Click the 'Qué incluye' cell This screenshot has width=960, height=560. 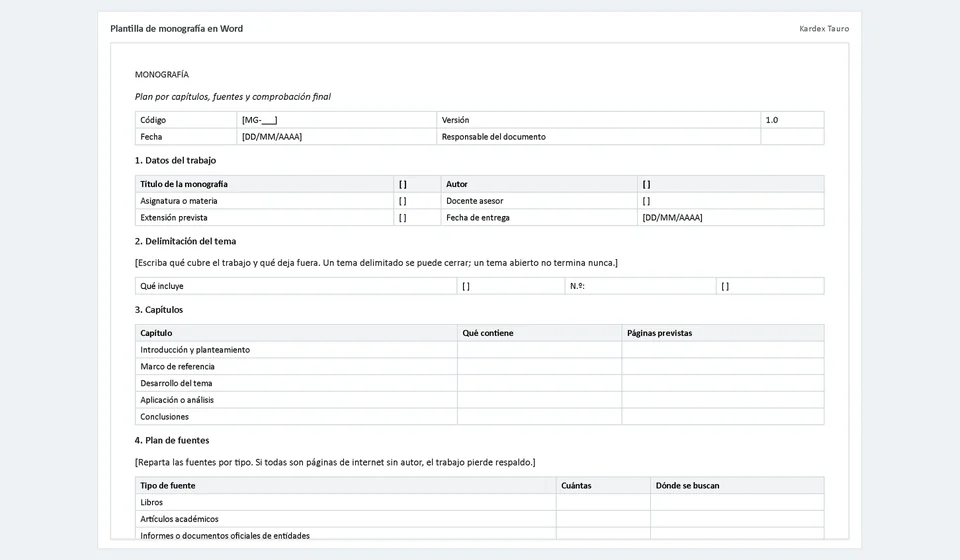pyautogui.click(x=296, y=286)
